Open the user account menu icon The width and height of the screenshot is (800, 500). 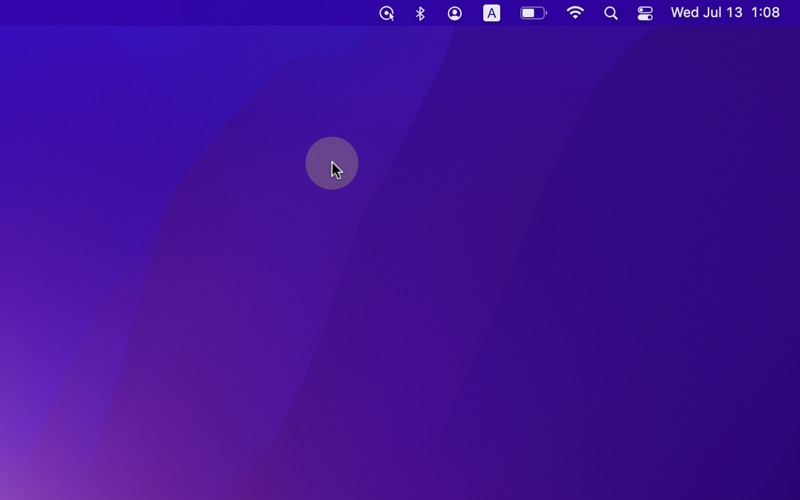(x=455, y=13)
